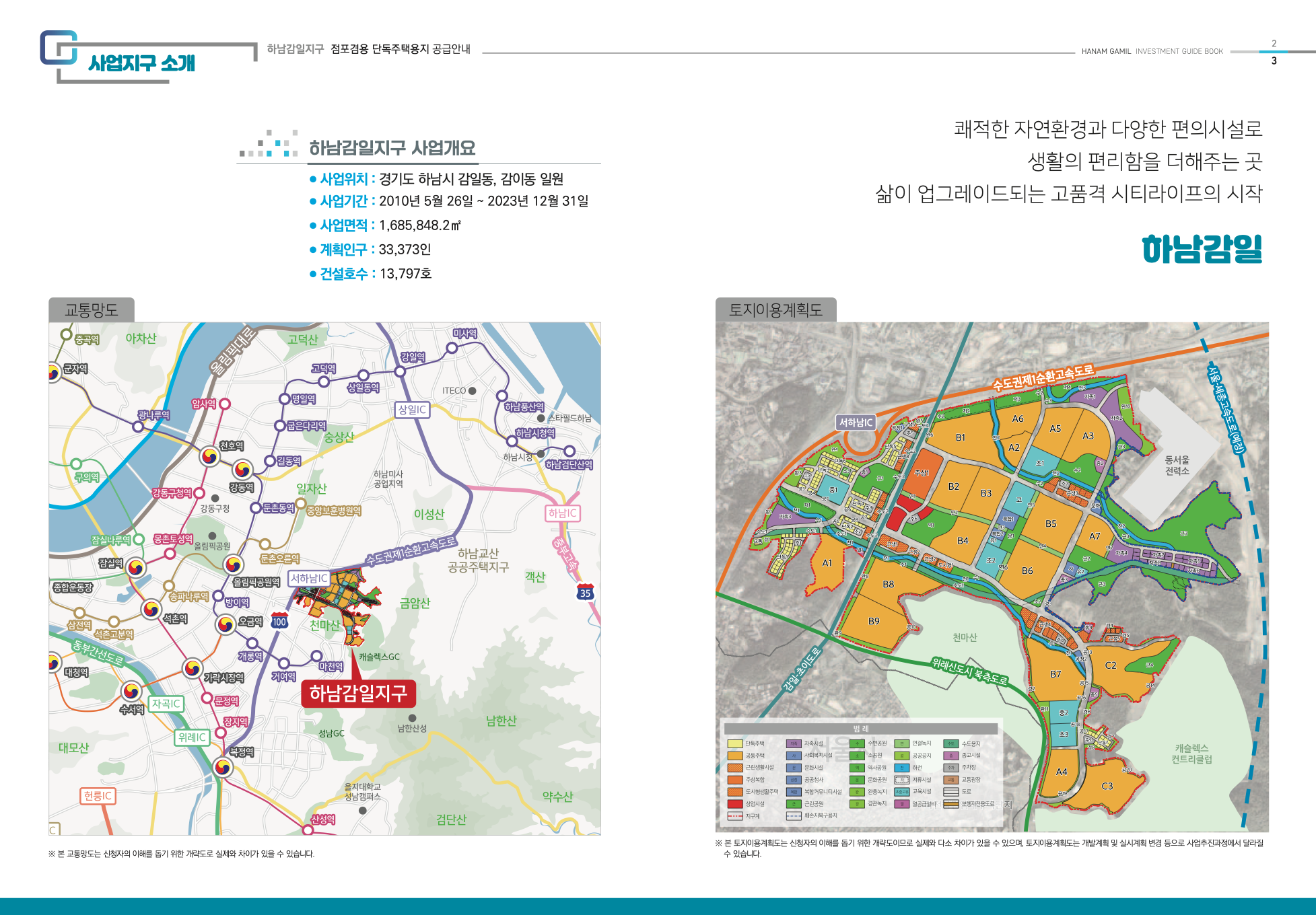Pick the 하천 blue legend swatch

coord(901,768)
